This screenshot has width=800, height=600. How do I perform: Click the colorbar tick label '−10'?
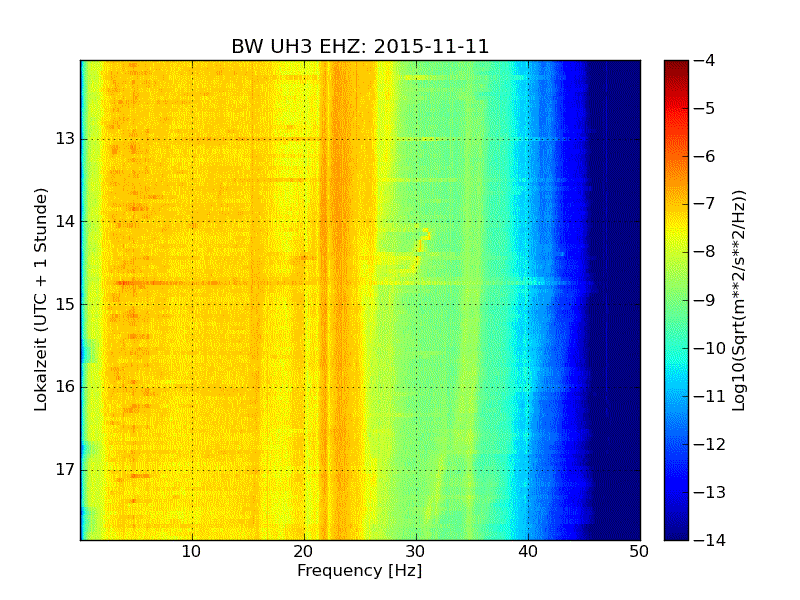click(x=710, y=348)
